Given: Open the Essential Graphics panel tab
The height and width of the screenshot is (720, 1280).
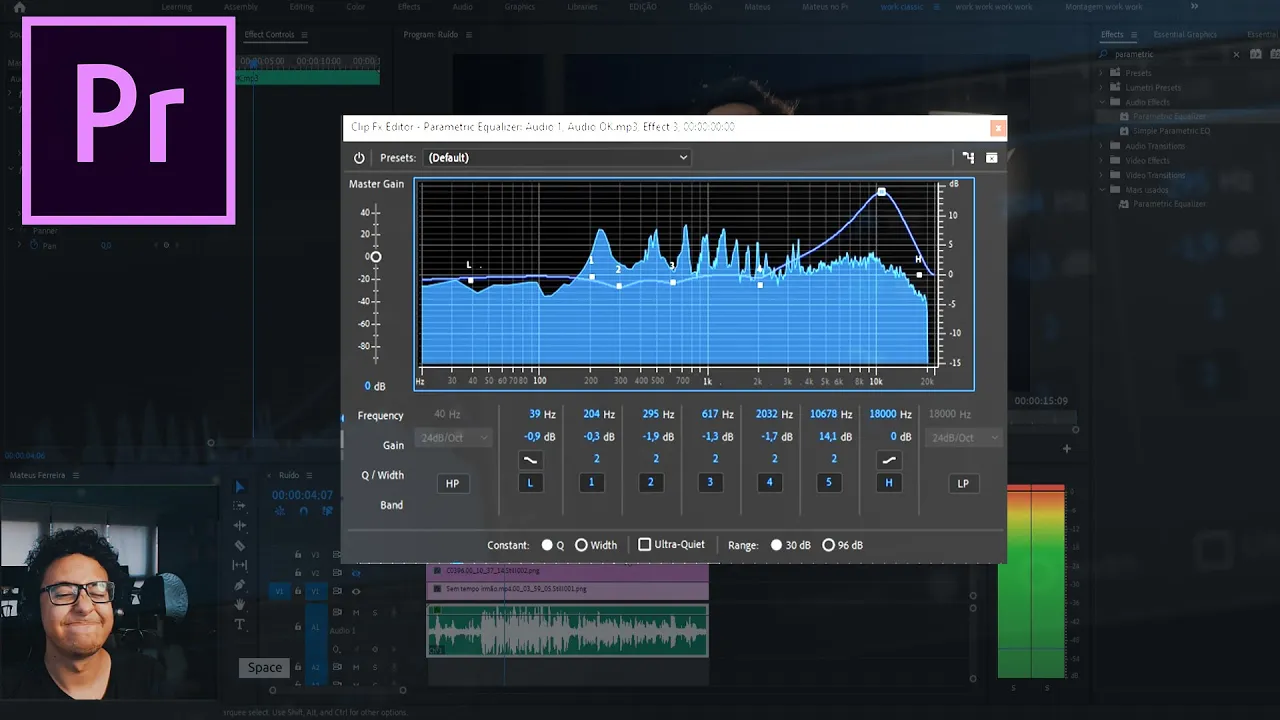Looking at the screenshot, I should pos(1185,35).
